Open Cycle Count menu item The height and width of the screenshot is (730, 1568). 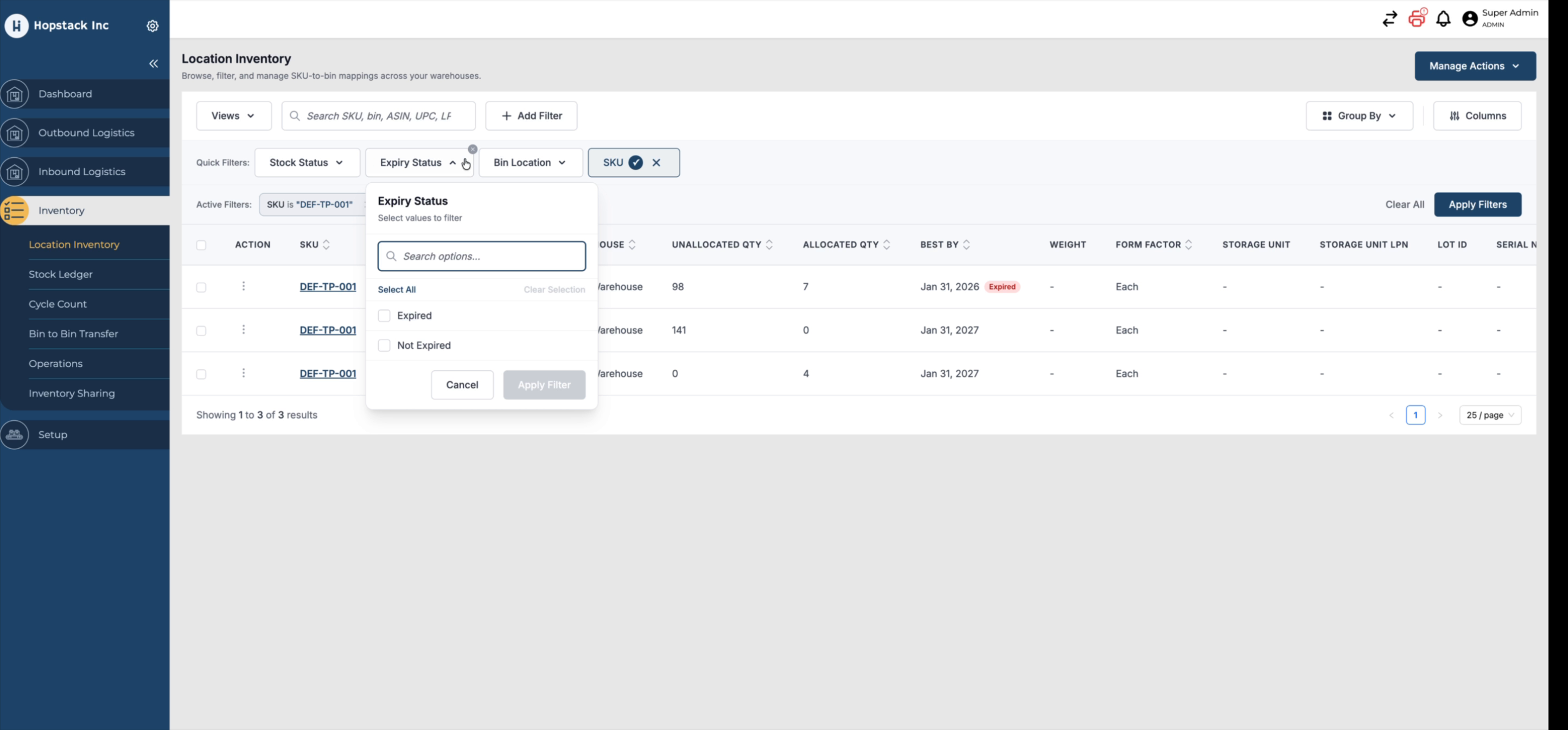tap(57, 304)
